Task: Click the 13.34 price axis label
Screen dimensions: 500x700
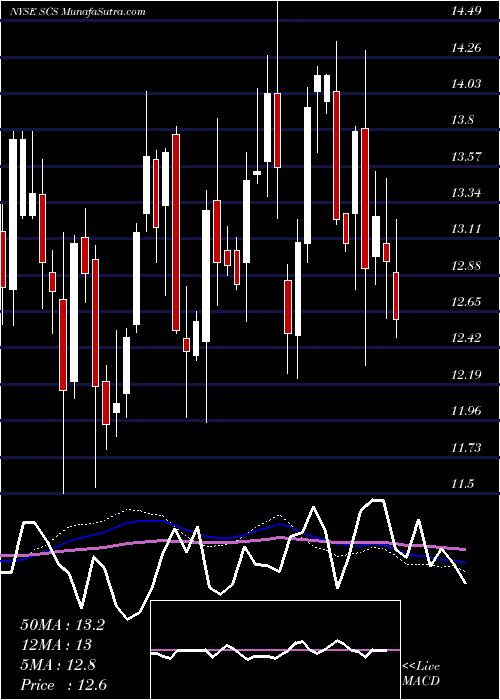Action: pyautogui.click(x=466, y=192)
